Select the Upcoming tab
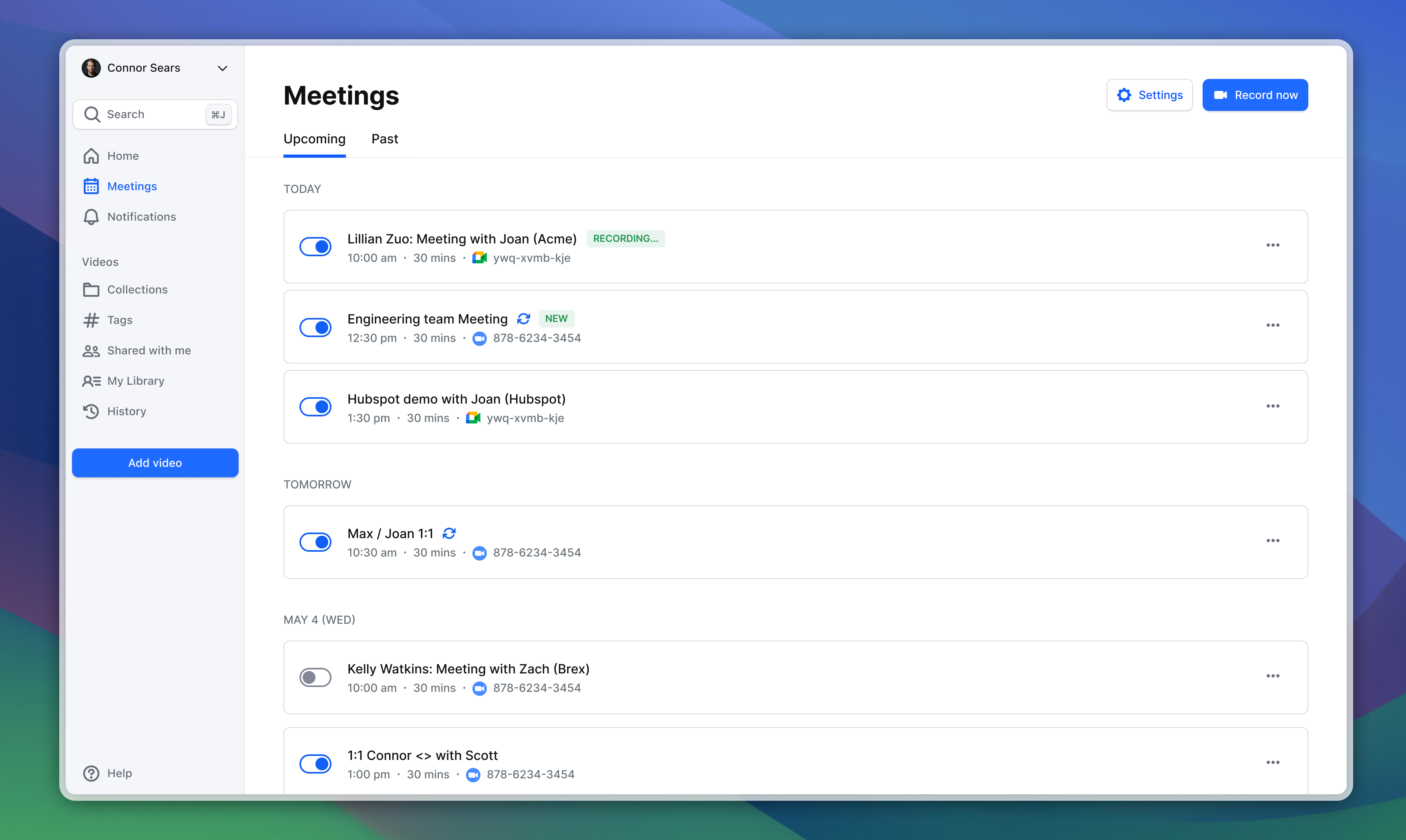The image size is (1406, 840). point(314,139)
